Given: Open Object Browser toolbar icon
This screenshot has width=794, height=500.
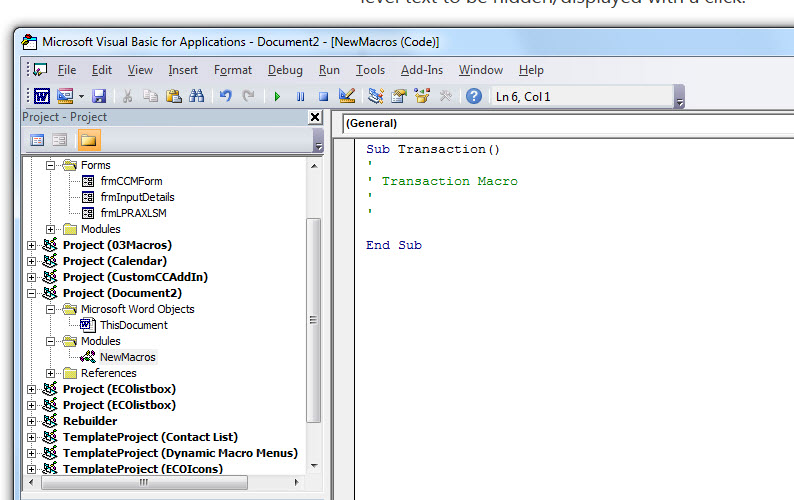Looking at the screenshot, I should pos(422,95).
